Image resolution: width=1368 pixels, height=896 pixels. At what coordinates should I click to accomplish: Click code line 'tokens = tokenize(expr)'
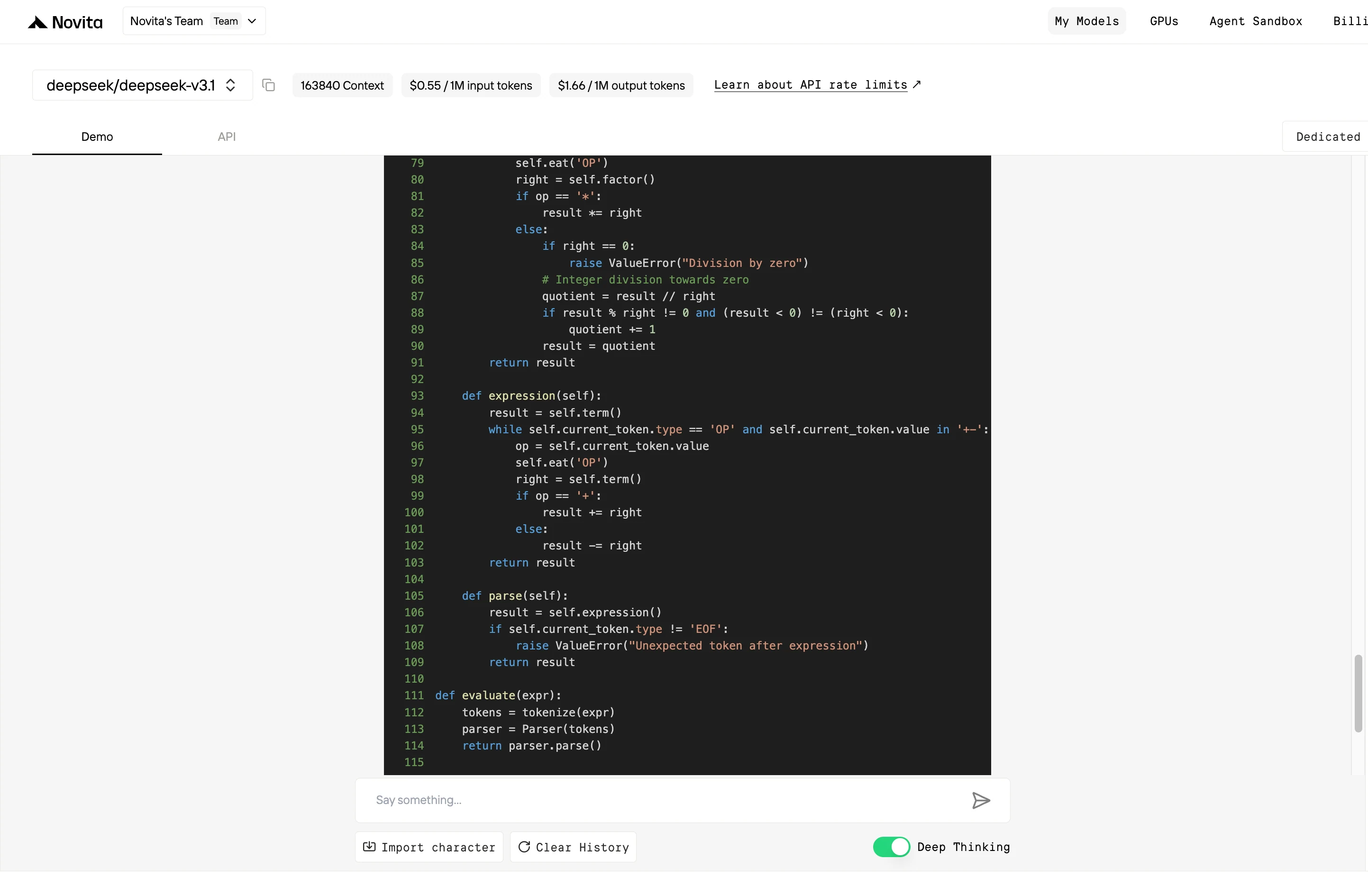coord(538,713)
